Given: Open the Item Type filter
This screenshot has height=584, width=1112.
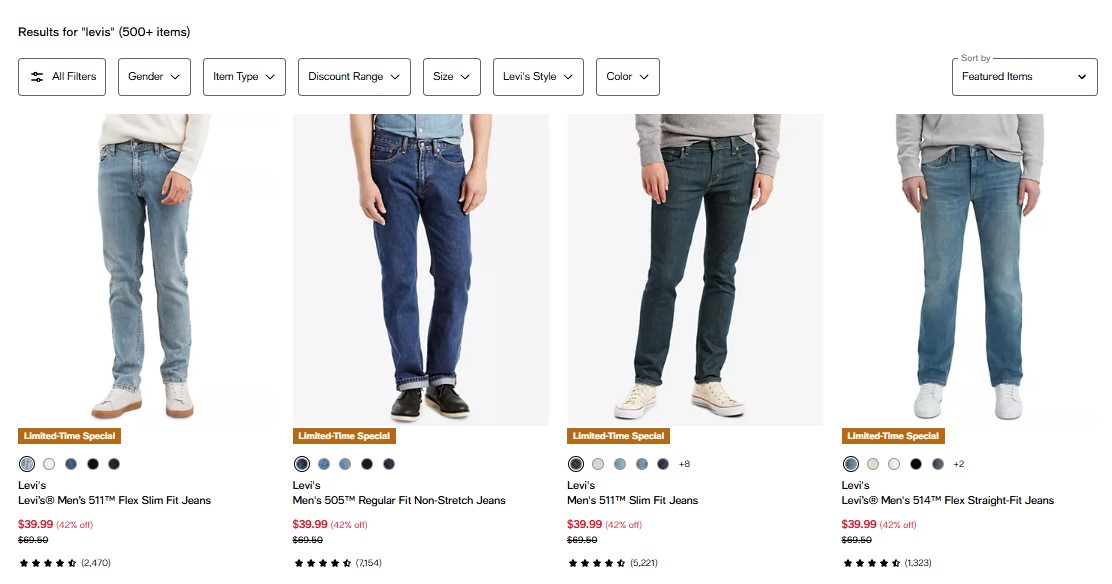Looking at the screenshot, I should 244,77.
